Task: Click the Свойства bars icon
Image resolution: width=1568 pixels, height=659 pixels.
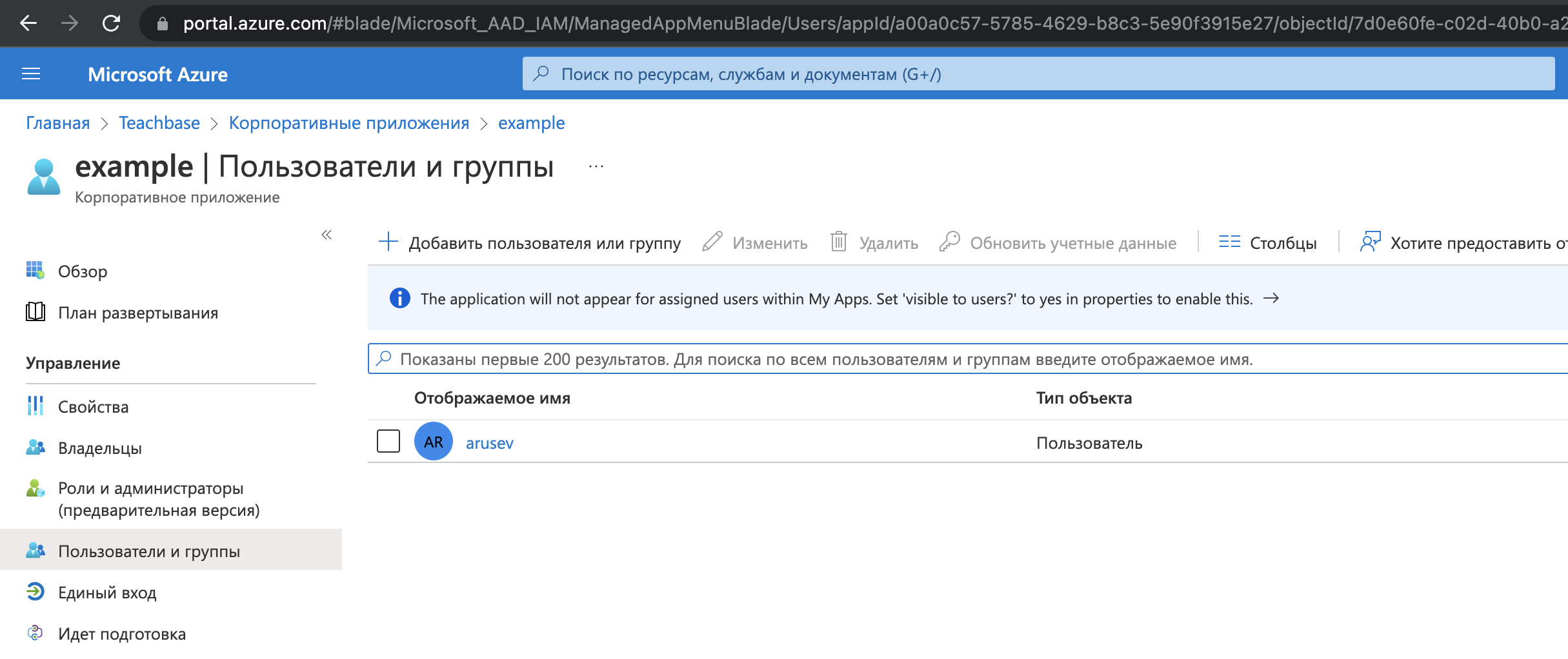Action: 35,406
